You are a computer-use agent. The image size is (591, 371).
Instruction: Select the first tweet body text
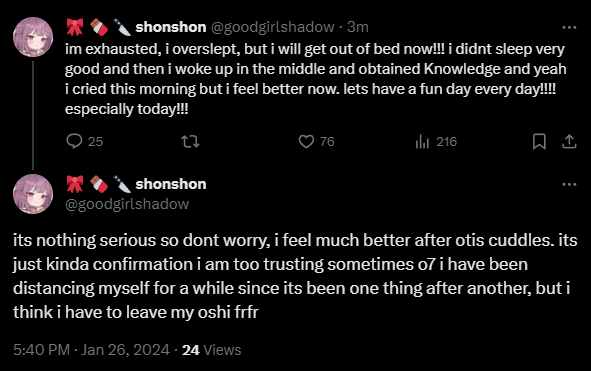tap(315, 79)
